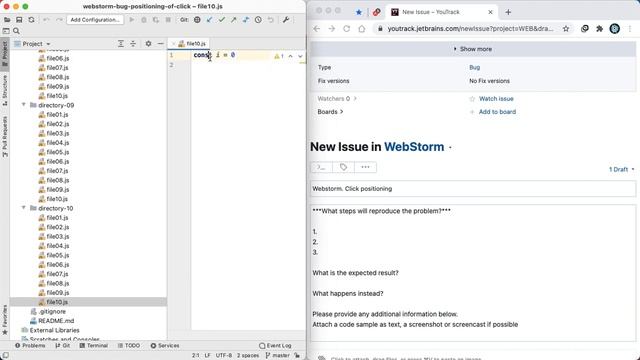Open Settings via the wrench icon
This screenshot has width=640, height=360.
286,20
